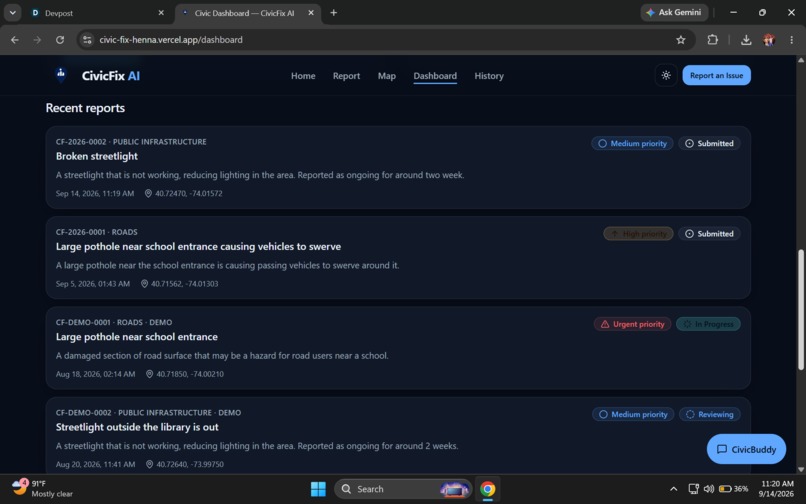
Task: Open the network display icon in system tray
Action: [693, 489]
